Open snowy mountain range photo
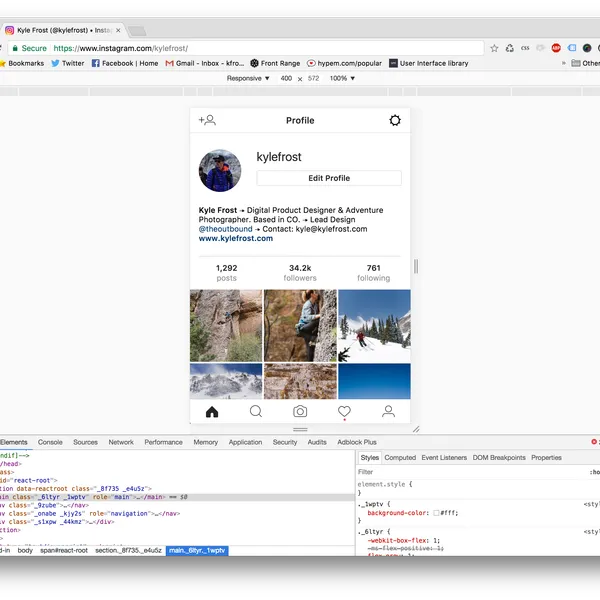Image resolution: width=600 pixels, height=600 pixels. tap(226, 382)
